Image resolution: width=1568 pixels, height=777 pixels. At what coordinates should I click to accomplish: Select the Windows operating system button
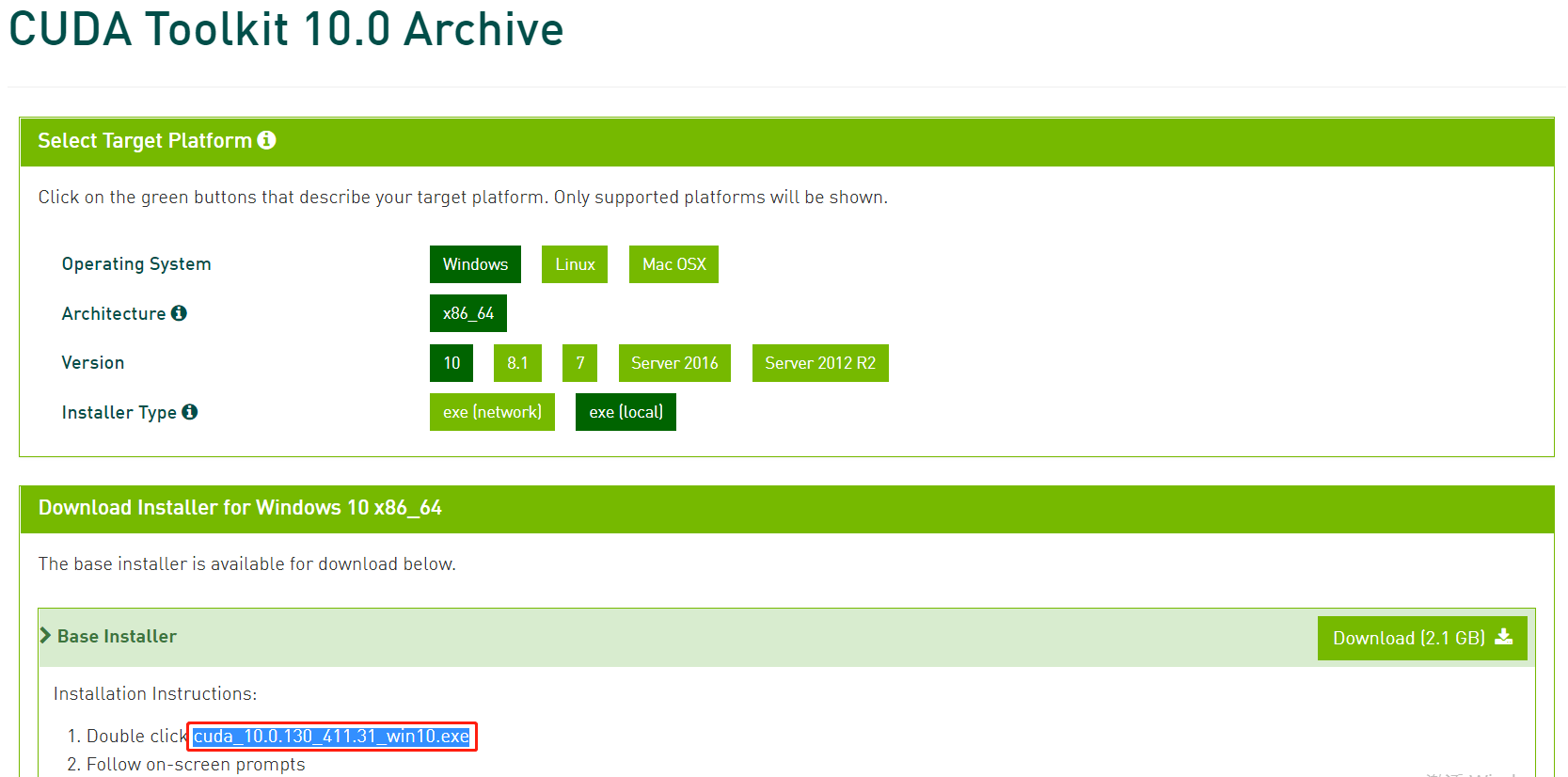(x=475, y=264)
